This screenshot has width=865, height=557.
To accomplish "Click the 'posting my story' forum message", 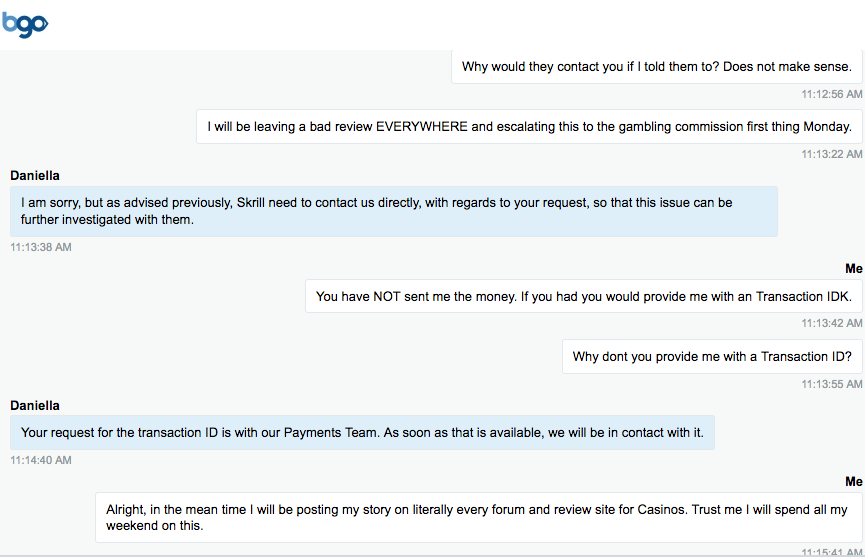I will point(479,517).
